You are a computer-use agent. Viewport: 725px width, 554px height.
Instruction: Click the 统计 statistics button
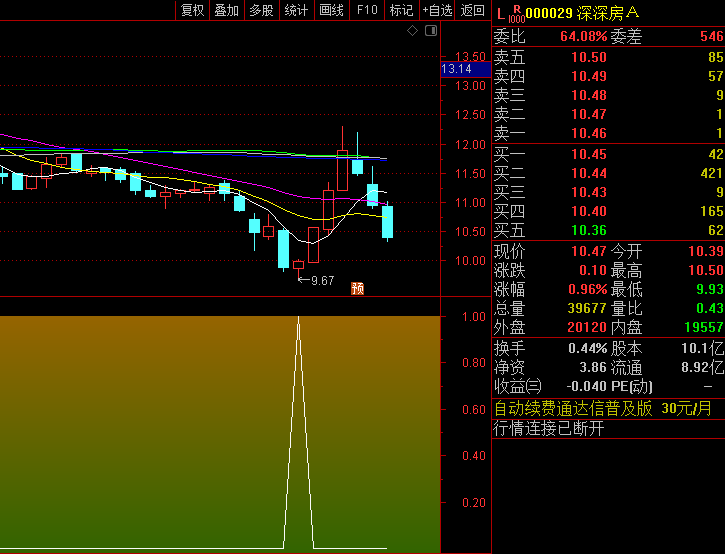(x=297, y=10)
